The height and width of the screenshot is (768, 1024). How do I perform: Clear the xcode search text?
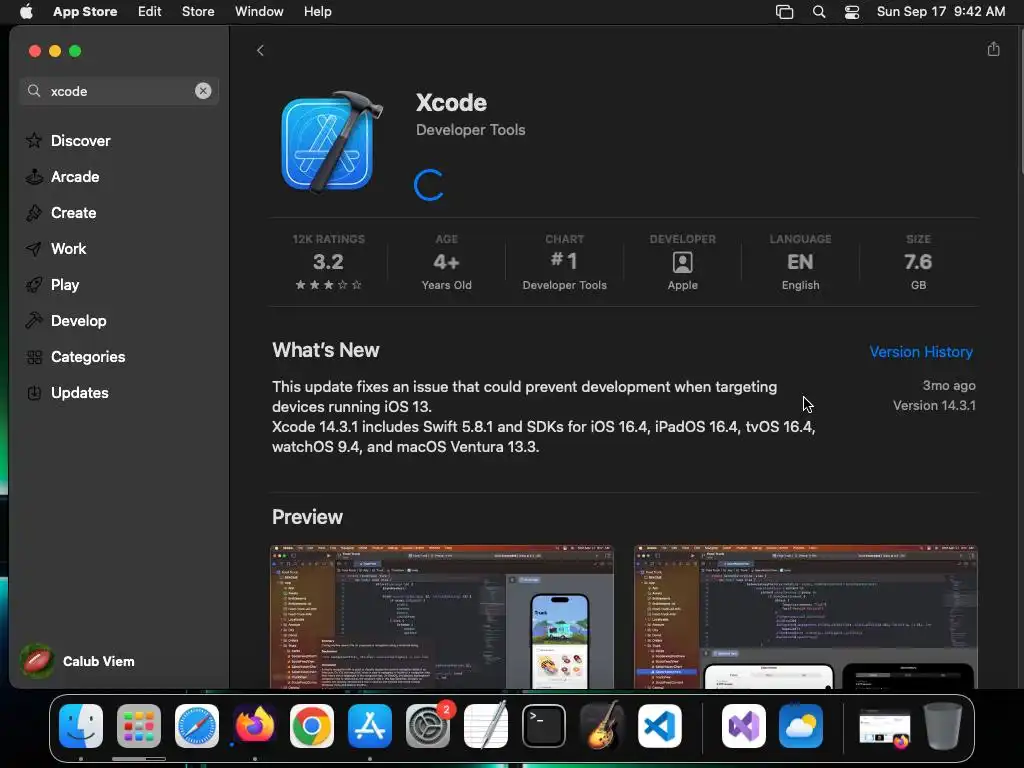[x=203, y=91]
